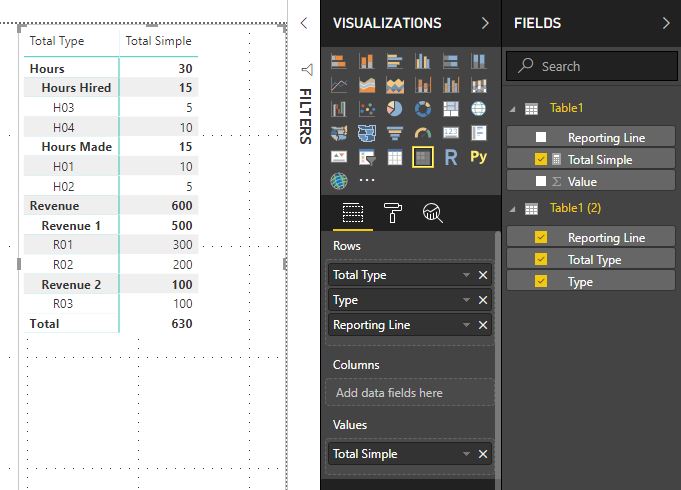Select the Line chart visual
The width and height of the screenshot is (681, 490).
pyautogui.click(x=339, y=85)
